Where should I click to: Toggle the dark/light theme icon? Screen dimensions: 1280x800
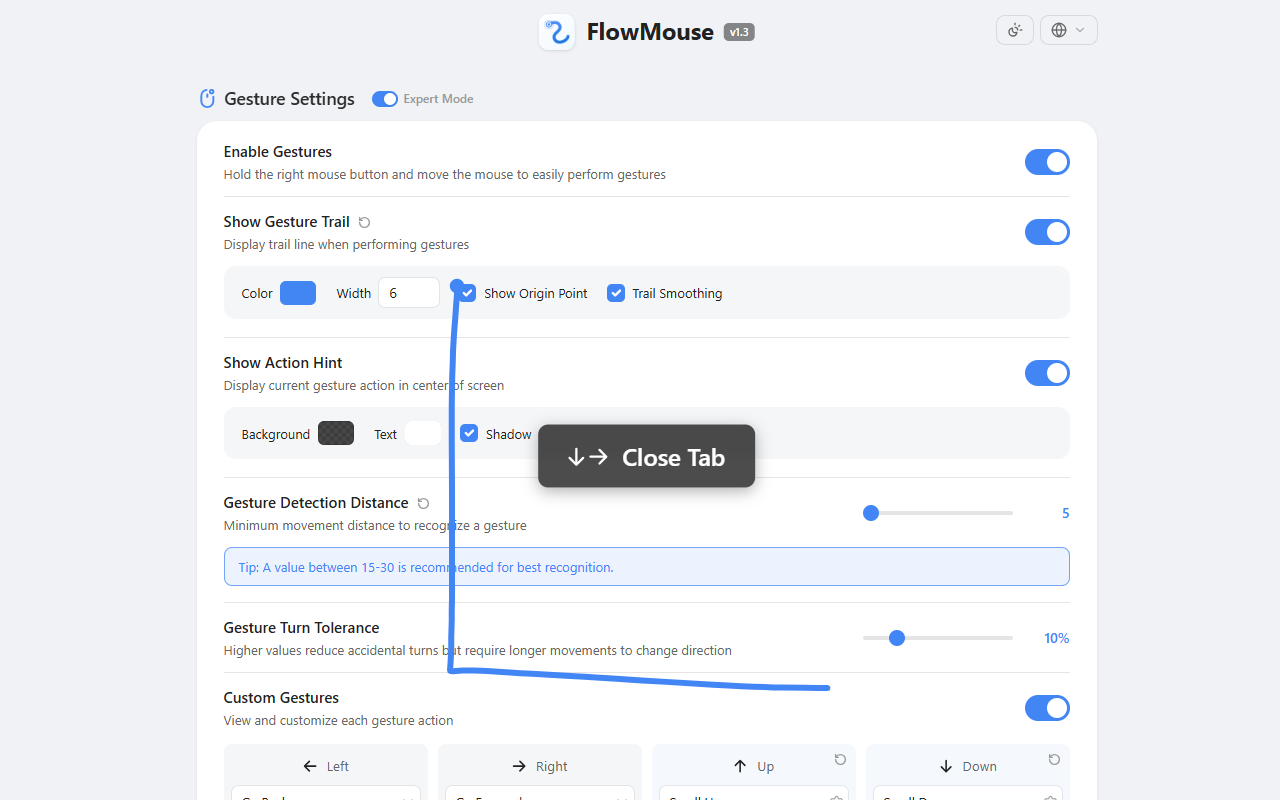[1014, 30]
